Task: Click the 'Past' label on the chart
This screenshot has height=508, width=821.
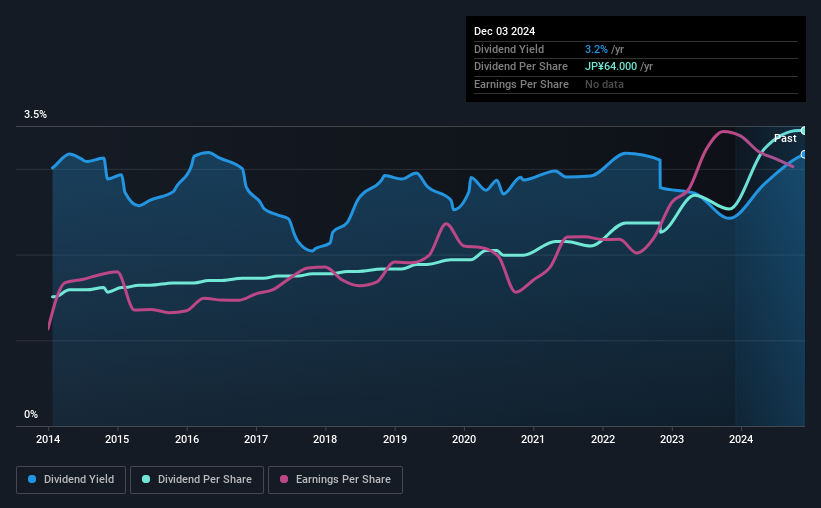Action: (785, 138)
